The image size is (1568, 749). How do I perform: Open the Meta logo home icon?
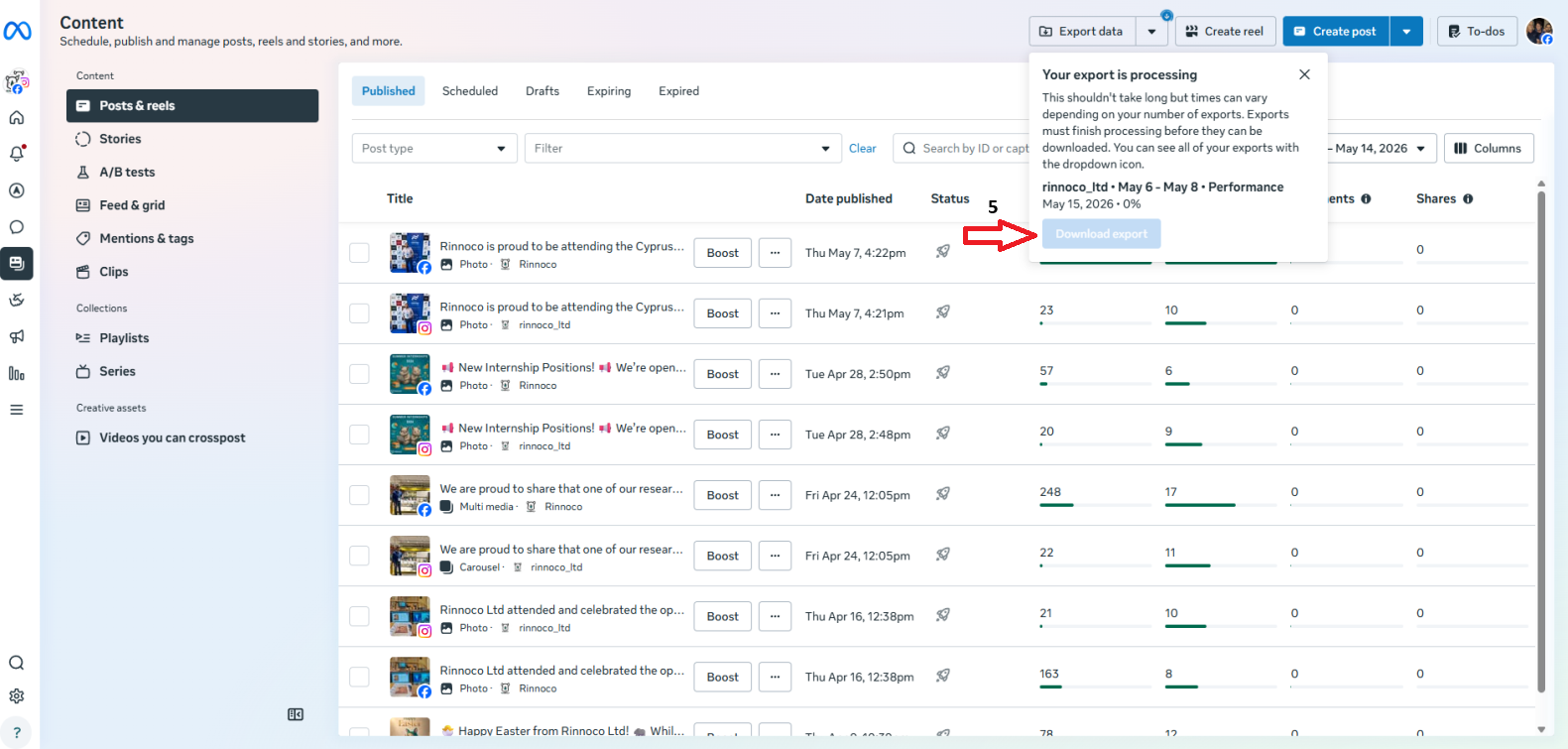17,31
